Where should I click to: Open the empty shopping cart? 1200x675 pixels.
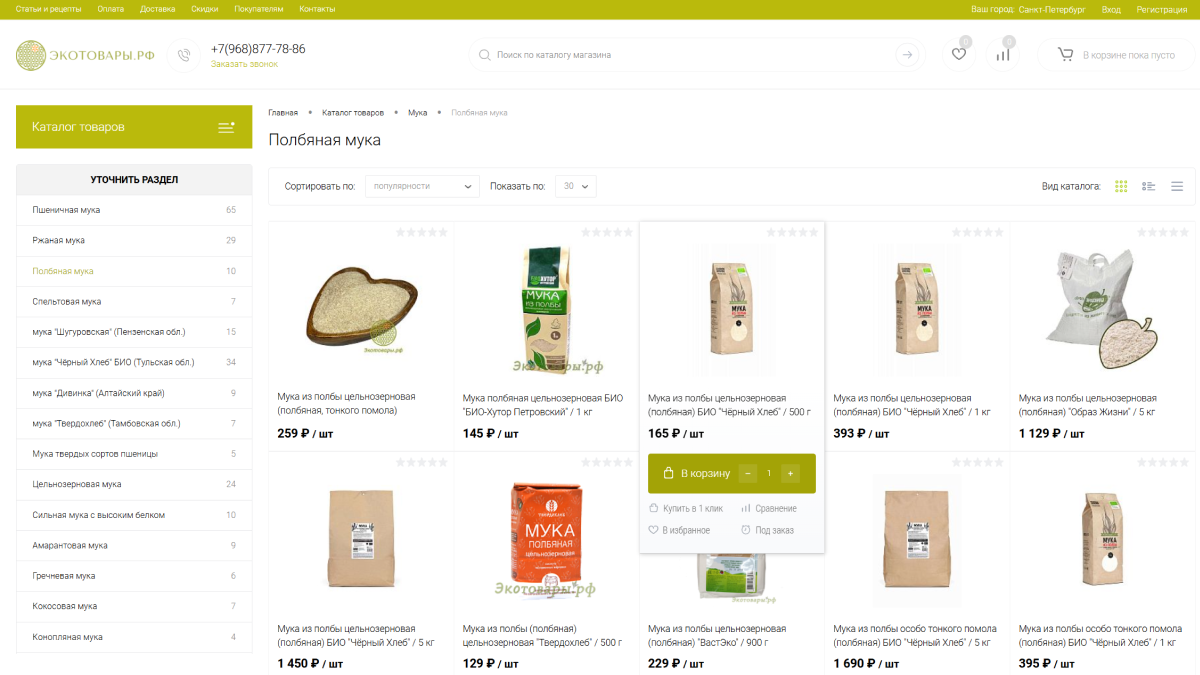tap(1116, 55)
